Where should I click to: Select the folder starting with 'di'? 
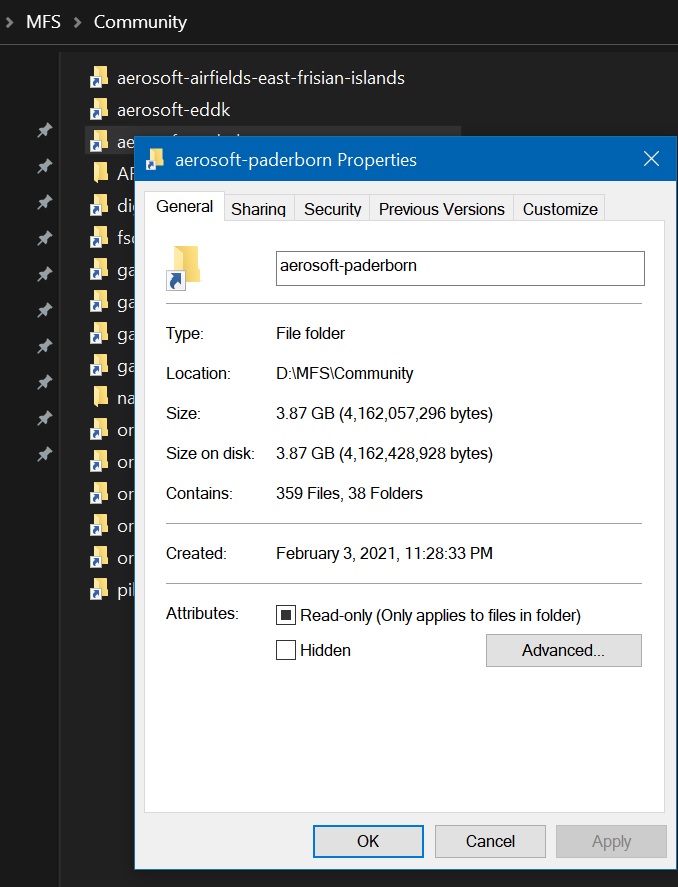111,206
